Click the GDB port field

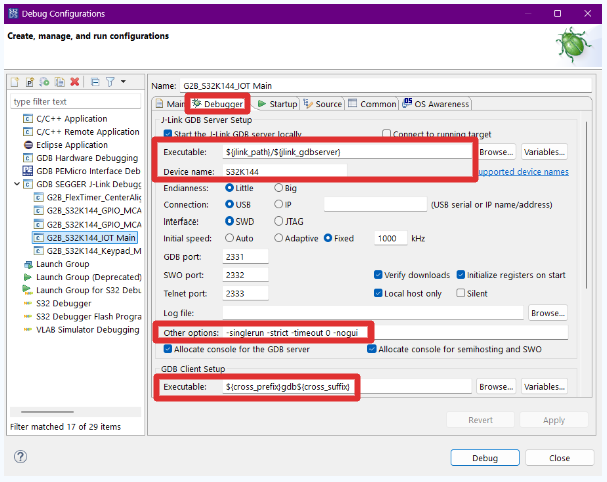click(x=245, y=257)
